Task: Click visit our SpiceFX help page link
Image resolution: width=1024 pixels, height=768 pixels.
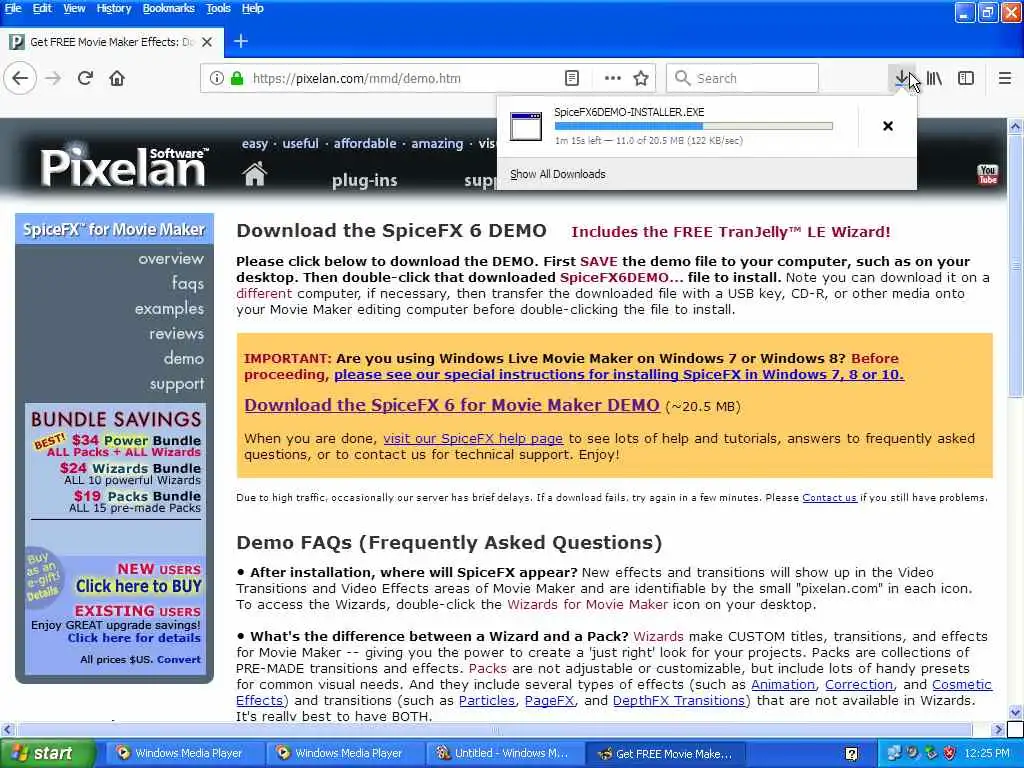Action: (473, 439)
